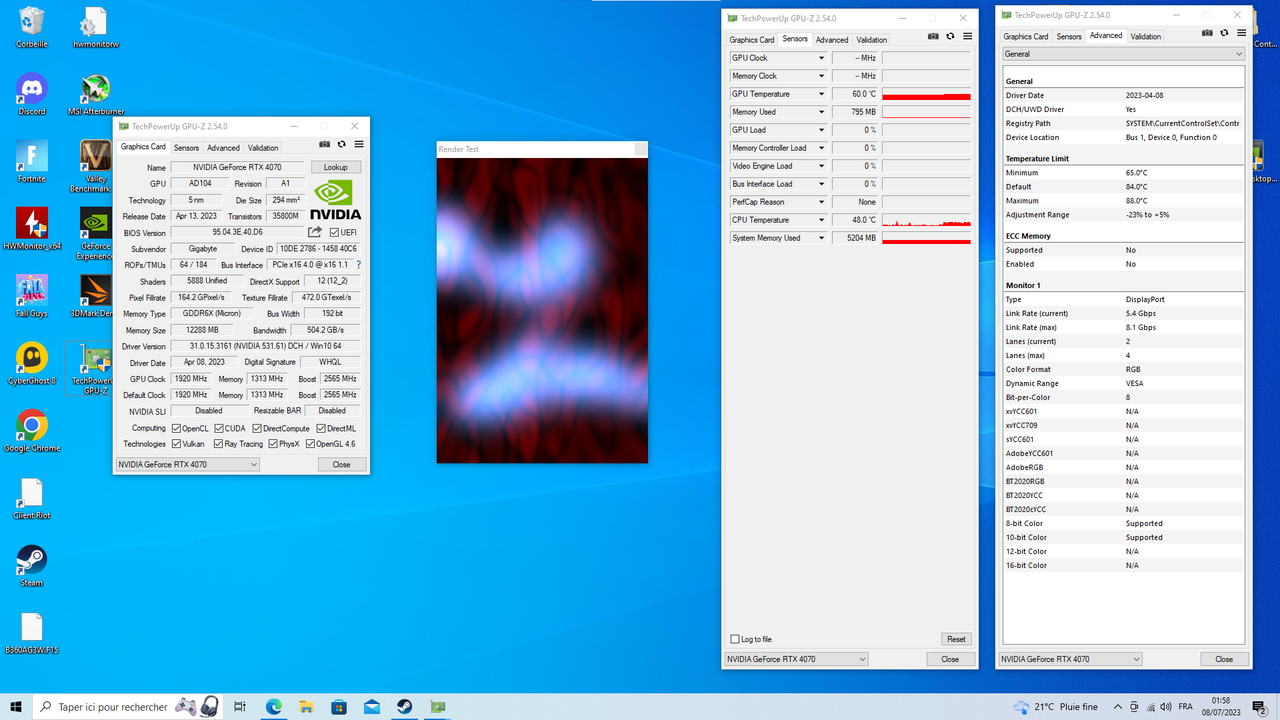Viewport: 1280px width, 720px height.
Task: Toggle the PhysX checkbox
Action: [272, 444]
